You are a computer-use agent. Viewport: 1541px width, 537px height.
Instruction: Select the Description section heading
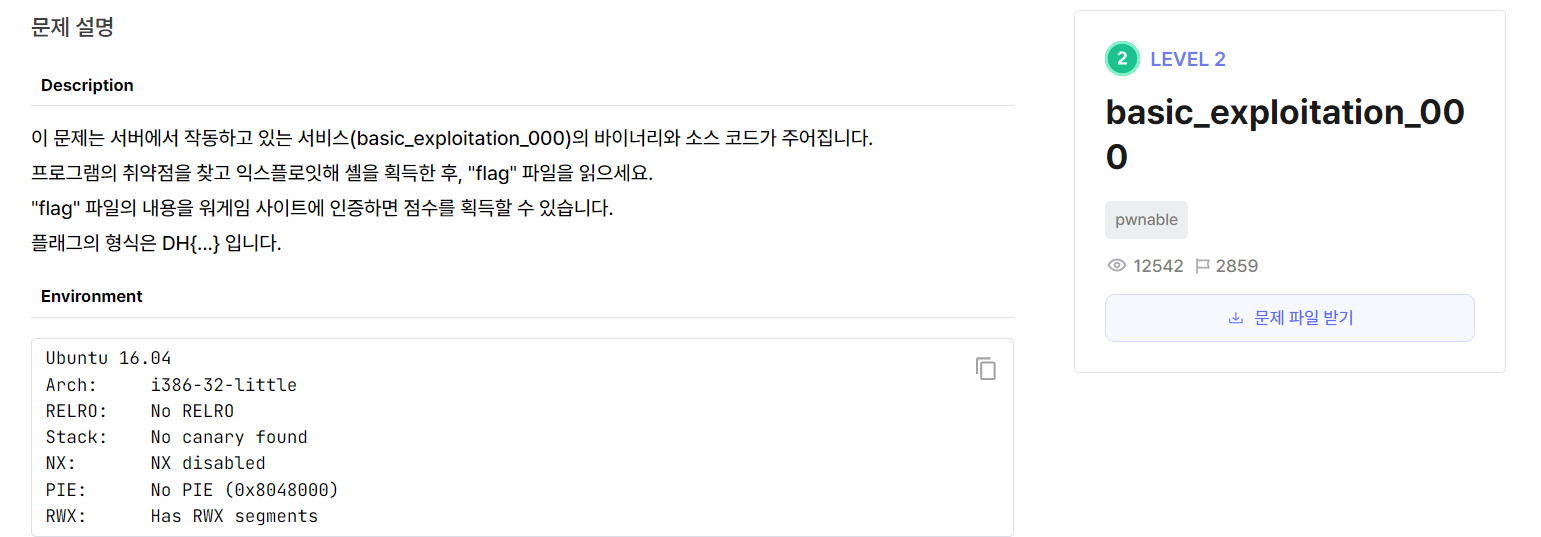tap(87, 86)
